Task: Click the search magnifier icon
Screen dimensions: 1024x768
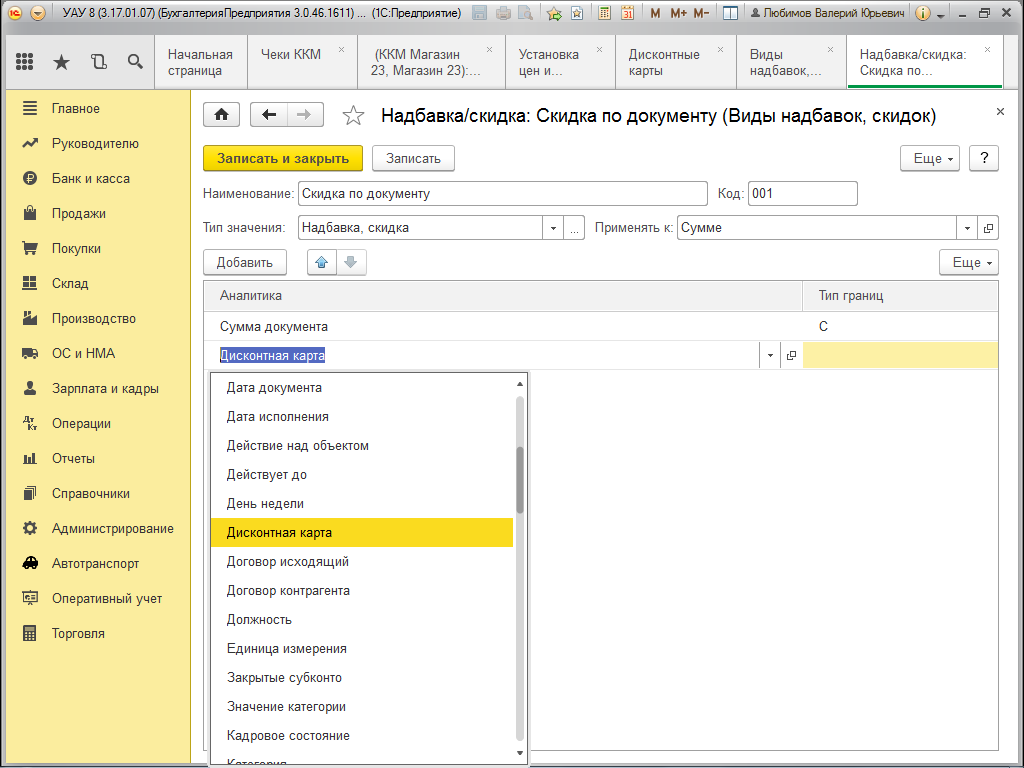Action: pos(135,62)
